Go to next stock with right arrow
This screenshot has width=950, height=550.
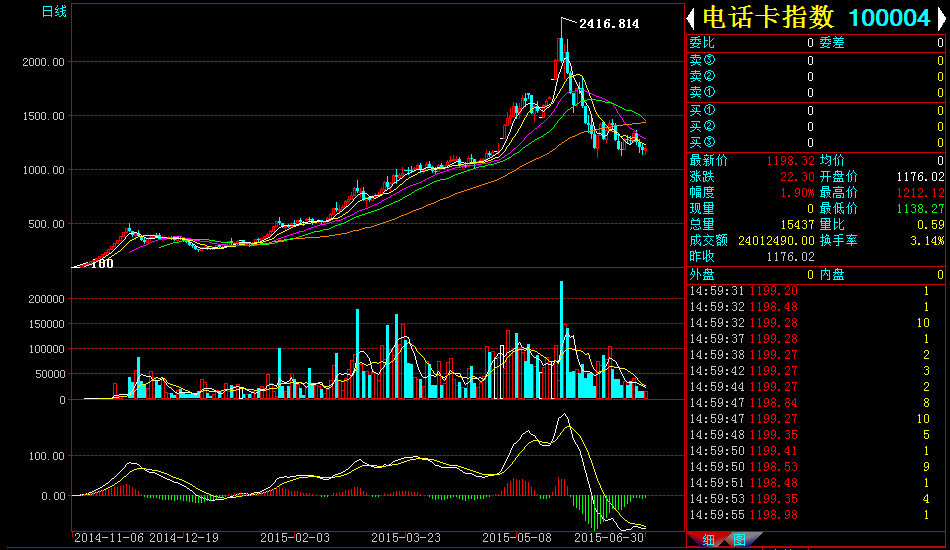coord(942,19)
